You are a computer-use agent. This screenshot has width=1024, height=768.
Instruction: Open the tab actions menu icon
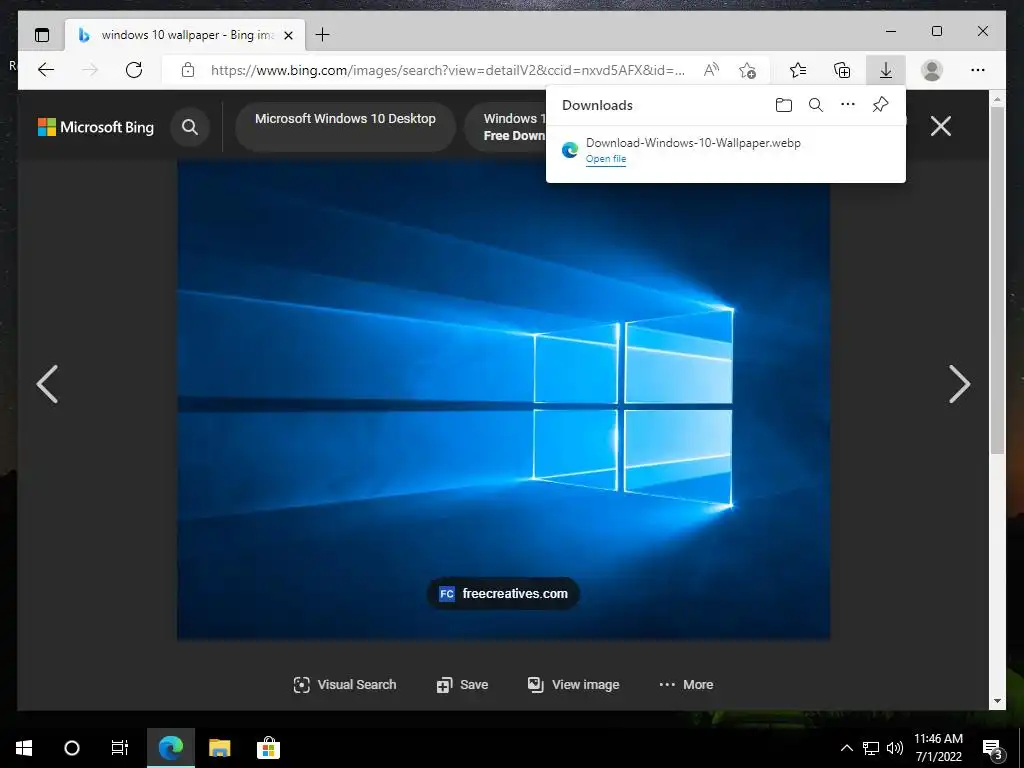tap(42, 35)
